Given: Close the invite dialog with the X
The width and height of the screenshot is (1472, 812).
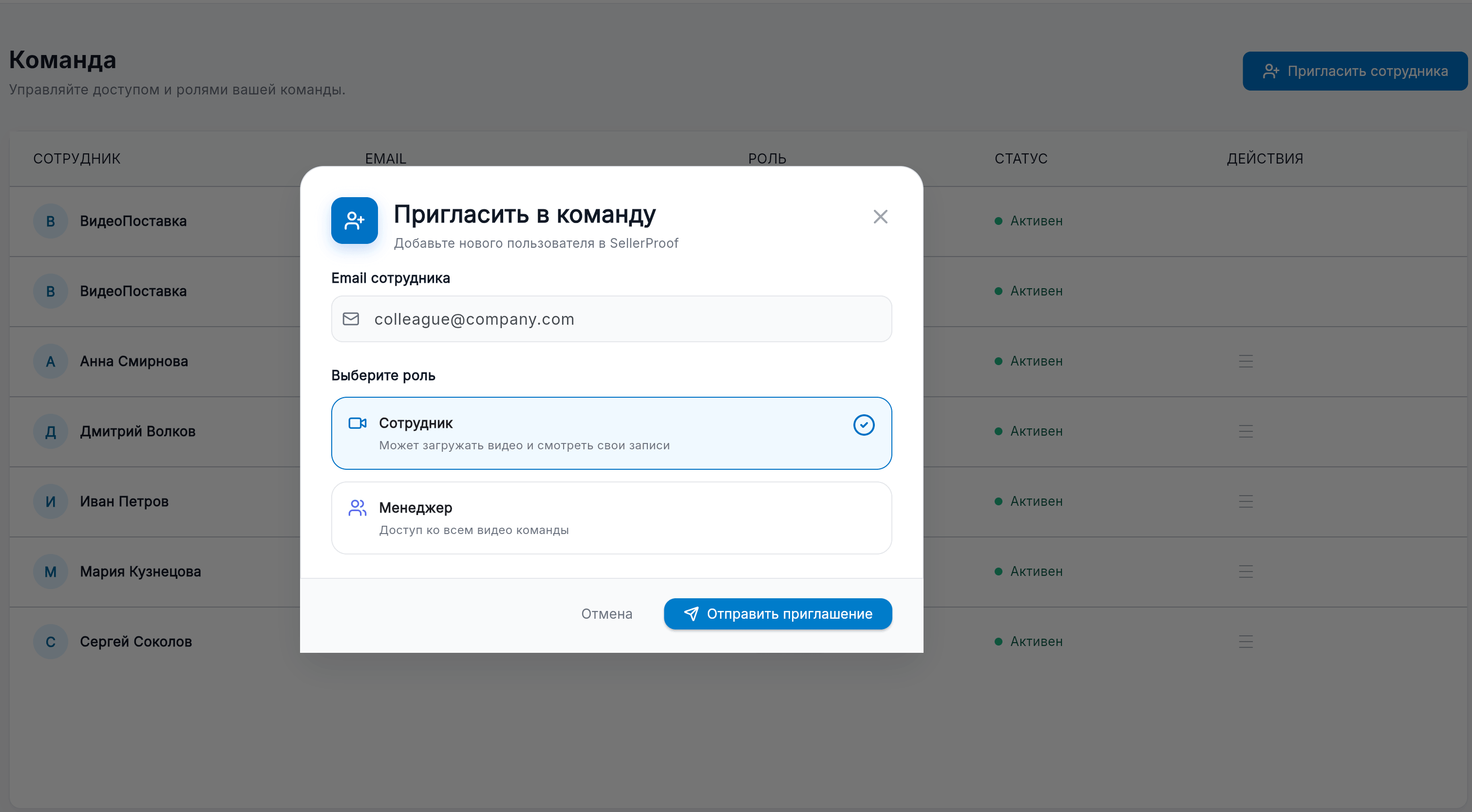Looking at the screenshot, I should [x=880, y=217].
